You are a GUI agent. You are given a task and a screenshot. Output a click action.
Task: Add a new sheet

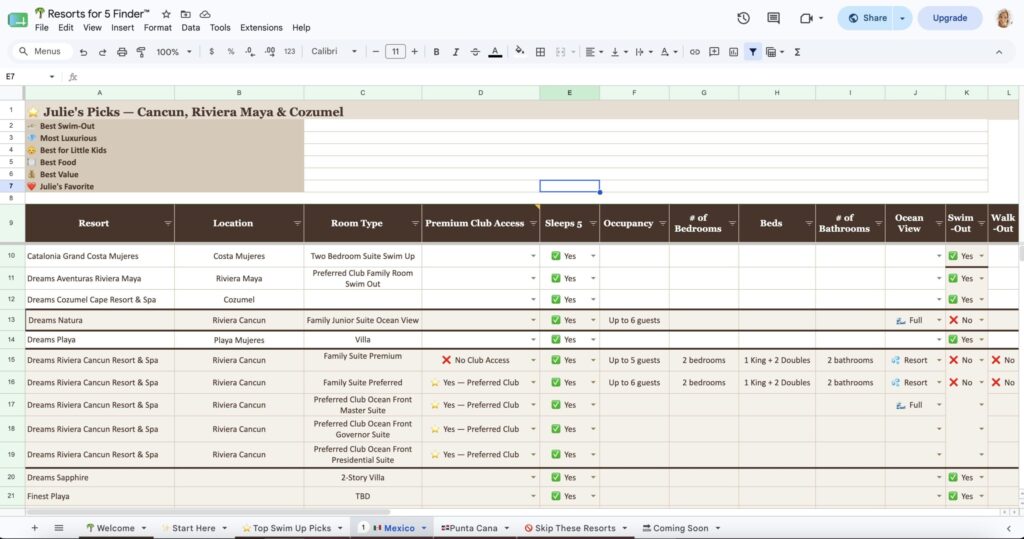35,528
